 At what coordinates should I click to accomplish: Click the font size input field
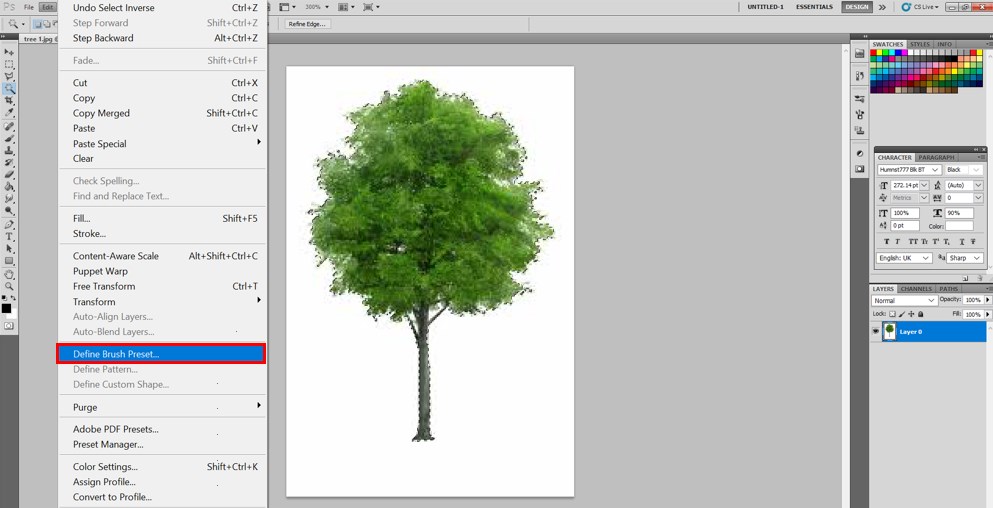coord(905,185)
